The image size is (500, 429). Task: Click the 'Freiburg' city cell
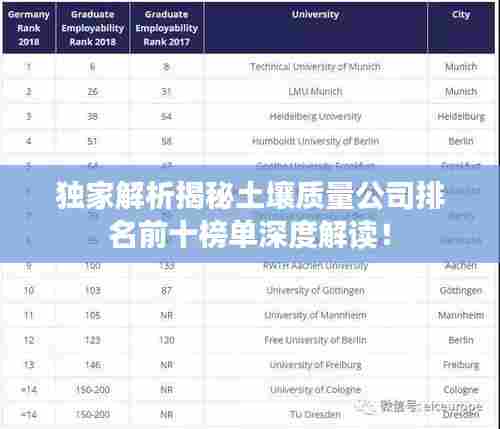(x=461, y=365)
